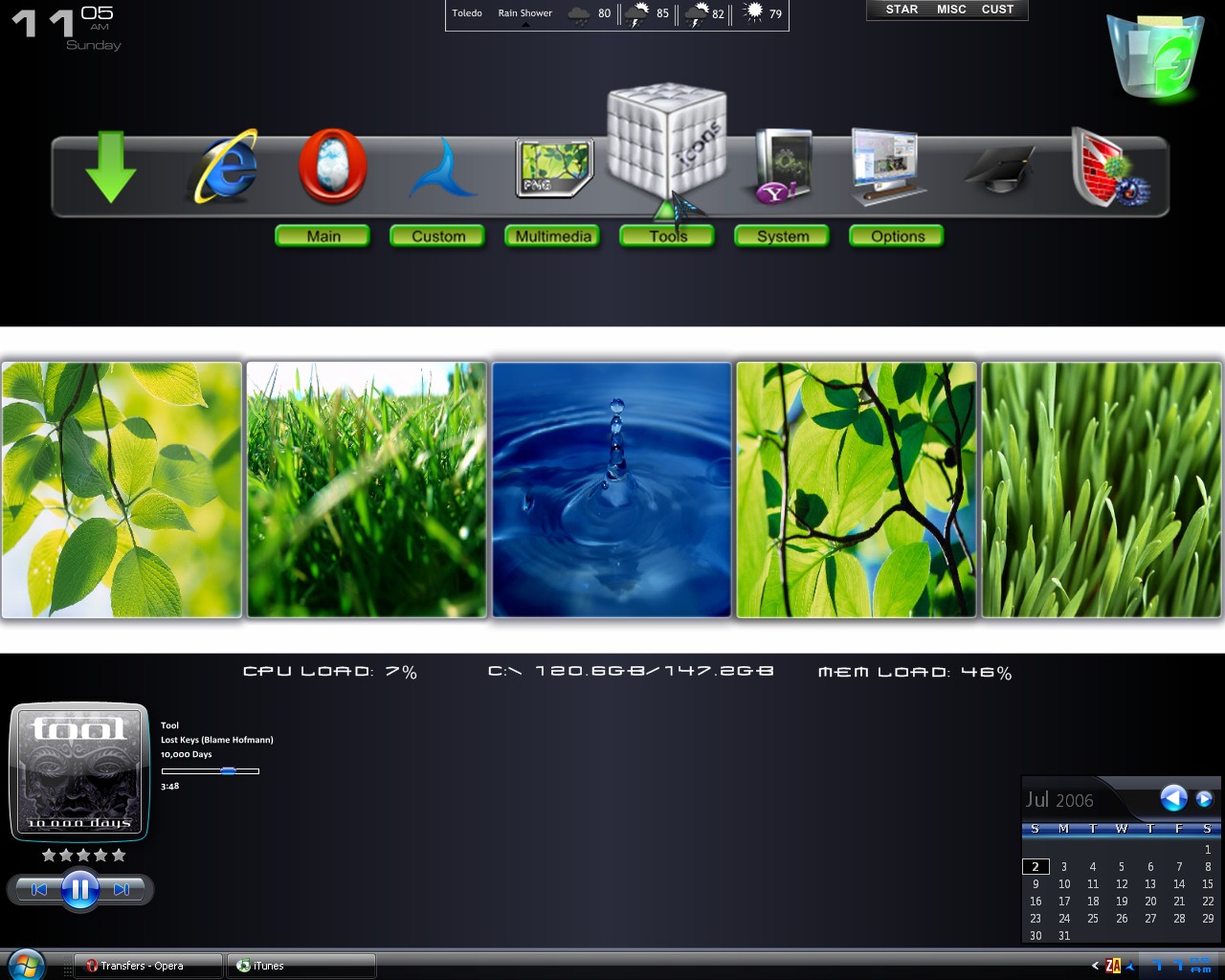
Task: Launch Internet Explorer from the dock
Action: [x=223, y=167]
